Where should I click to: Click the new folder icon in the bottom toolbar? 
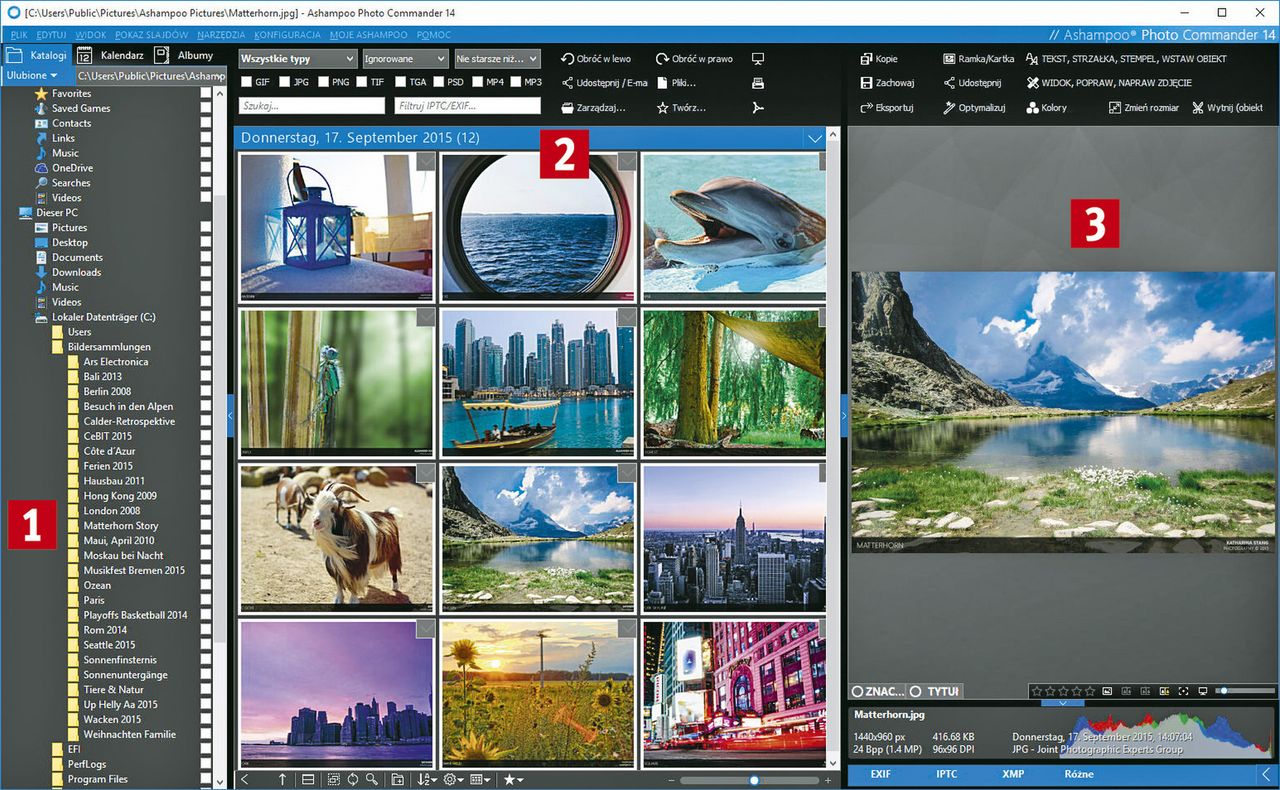pyautogui.click(x=398, y=779)
